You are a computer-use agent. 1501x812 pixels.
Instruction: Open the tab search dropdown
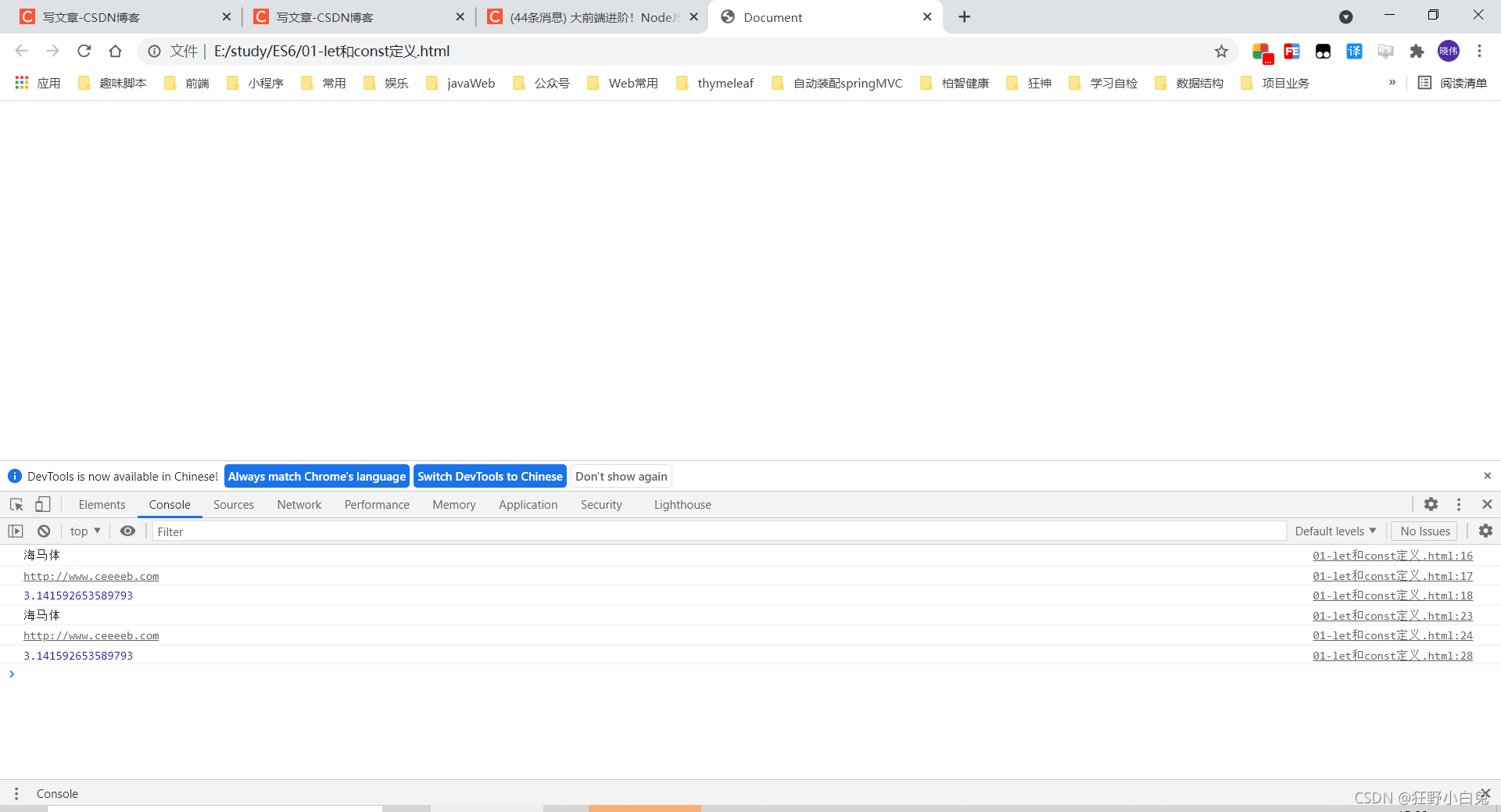[x=1346, y=17]
